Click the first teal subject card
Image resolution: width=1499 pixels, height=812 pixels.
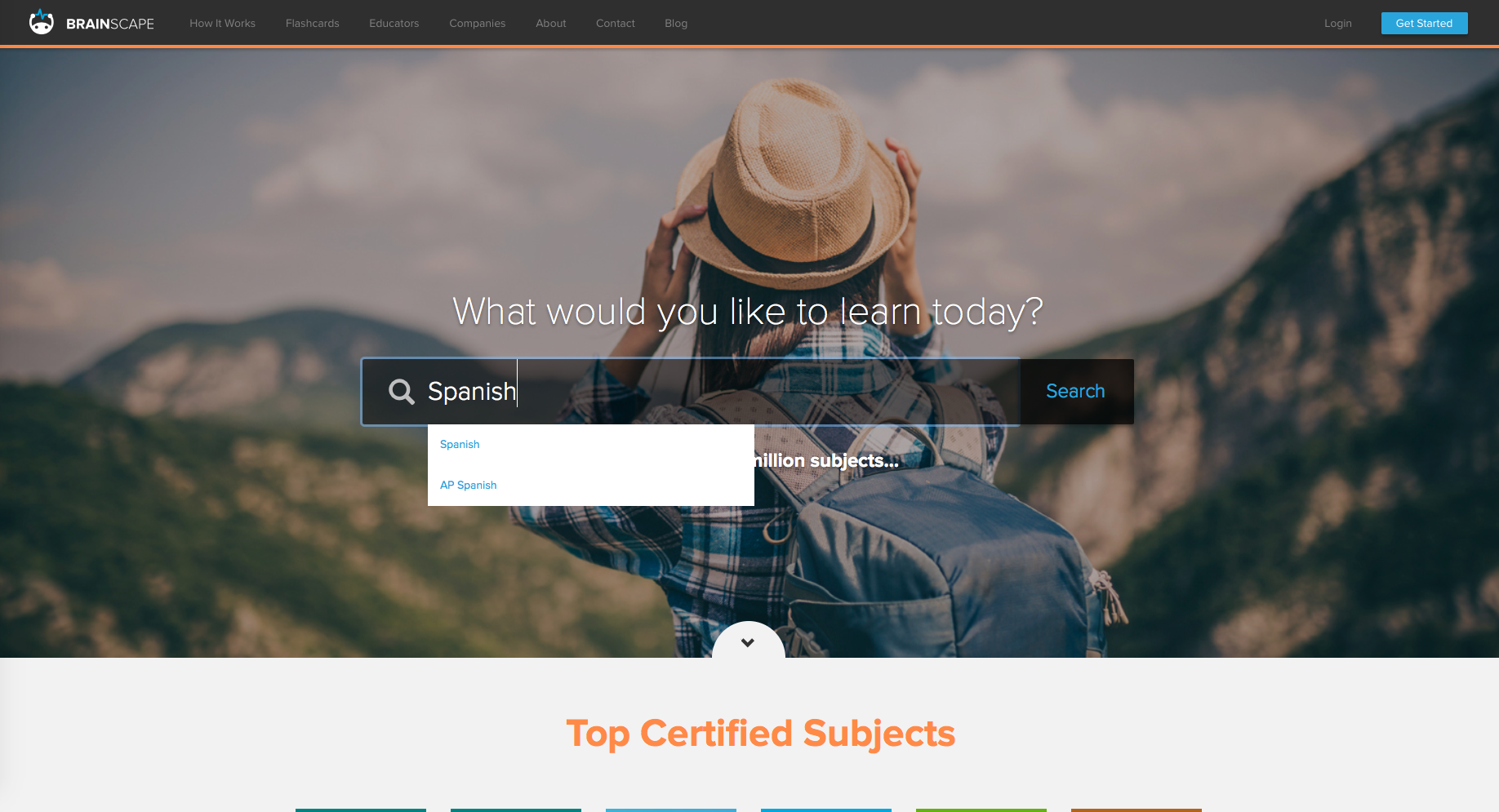[x=361, y=810]
